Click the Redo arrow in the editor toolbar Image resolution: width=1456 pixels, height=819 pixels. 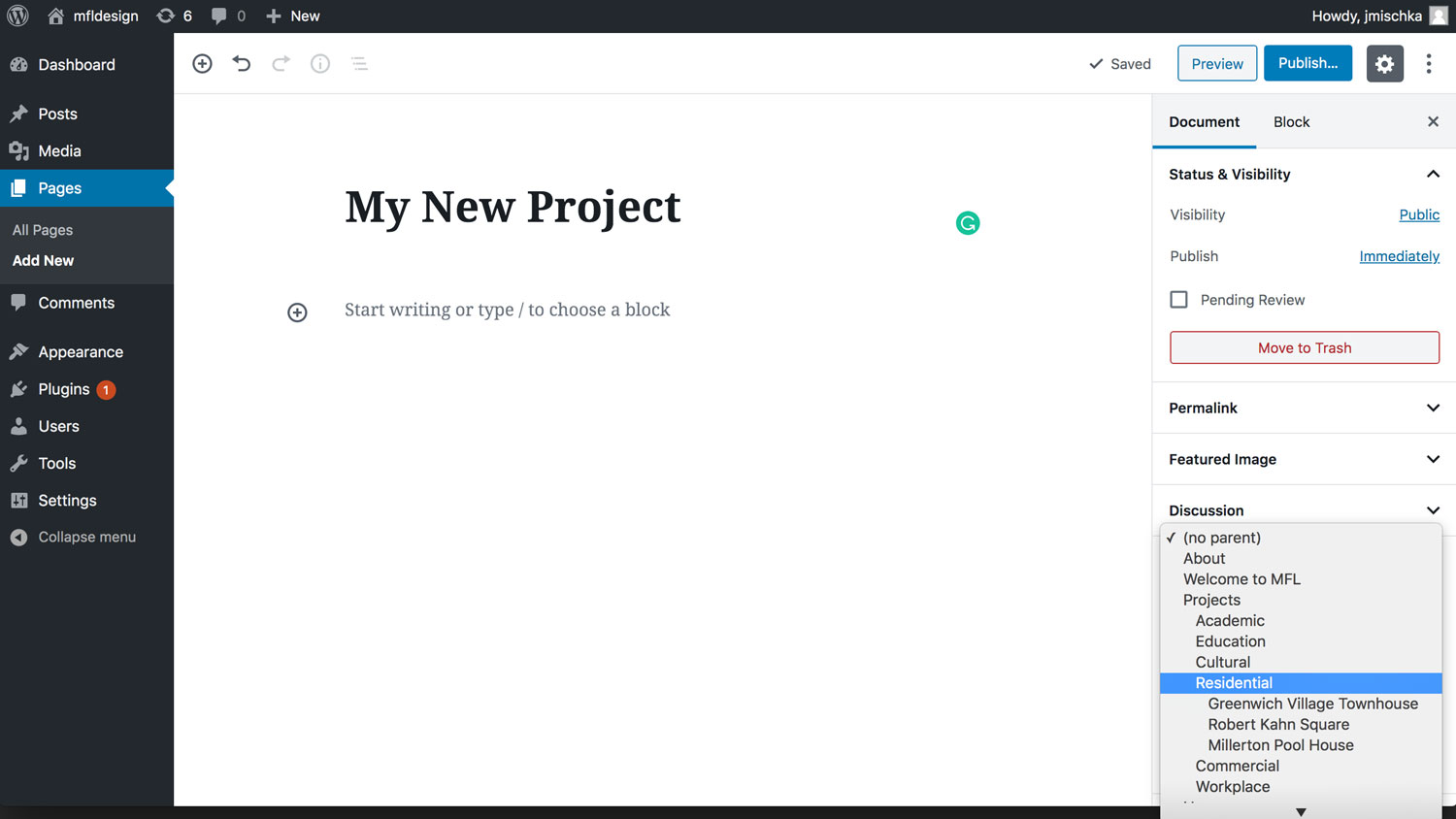(x=281, y=63)
